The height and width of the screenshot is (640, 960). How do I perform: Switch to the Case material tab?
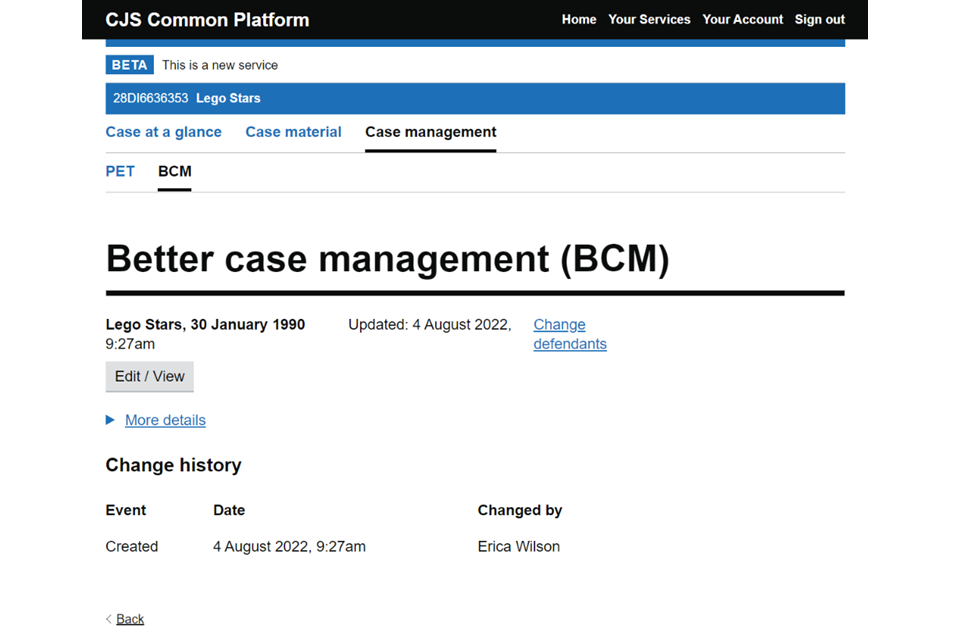click(x=293, y=132)
